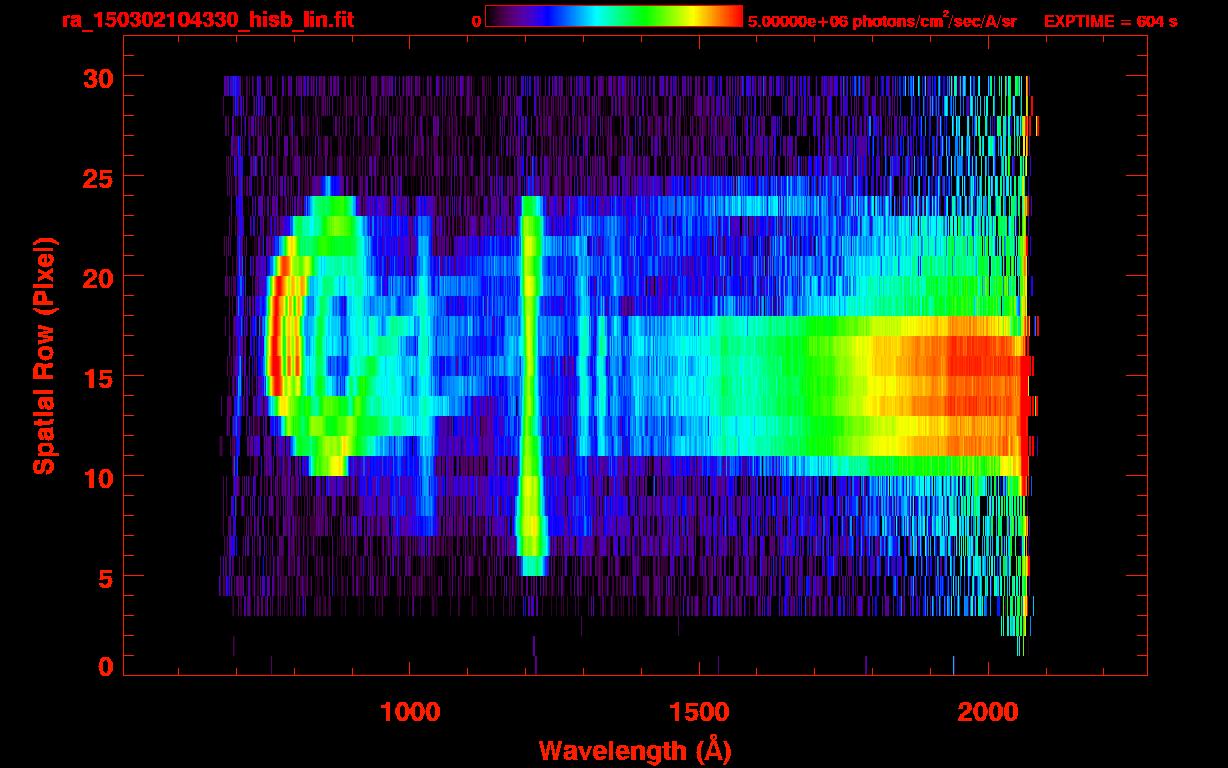
Task: Click the y-axis tick label 10
Action: tap(100, 477)
